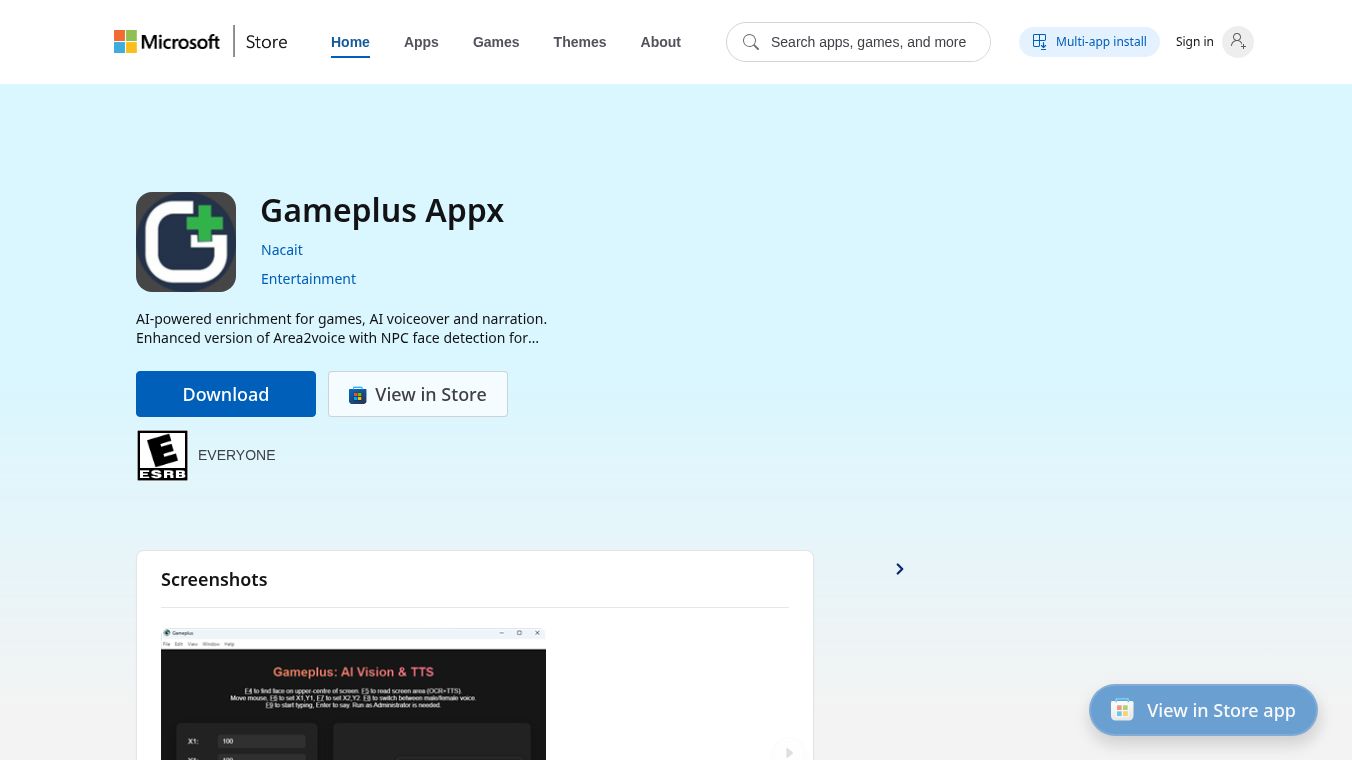1352x760 pixels.
Task: Click the View in Store button
Action: point(418,394)
